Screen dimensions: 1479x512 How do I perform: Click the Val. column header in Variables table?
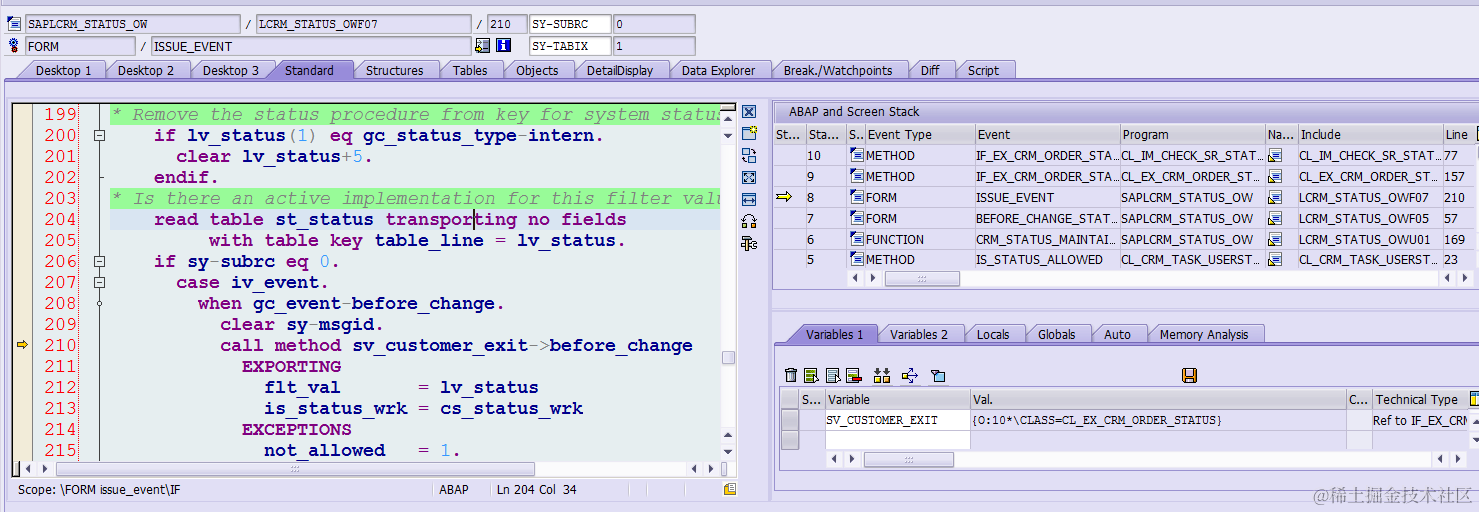coord(1158,399)
